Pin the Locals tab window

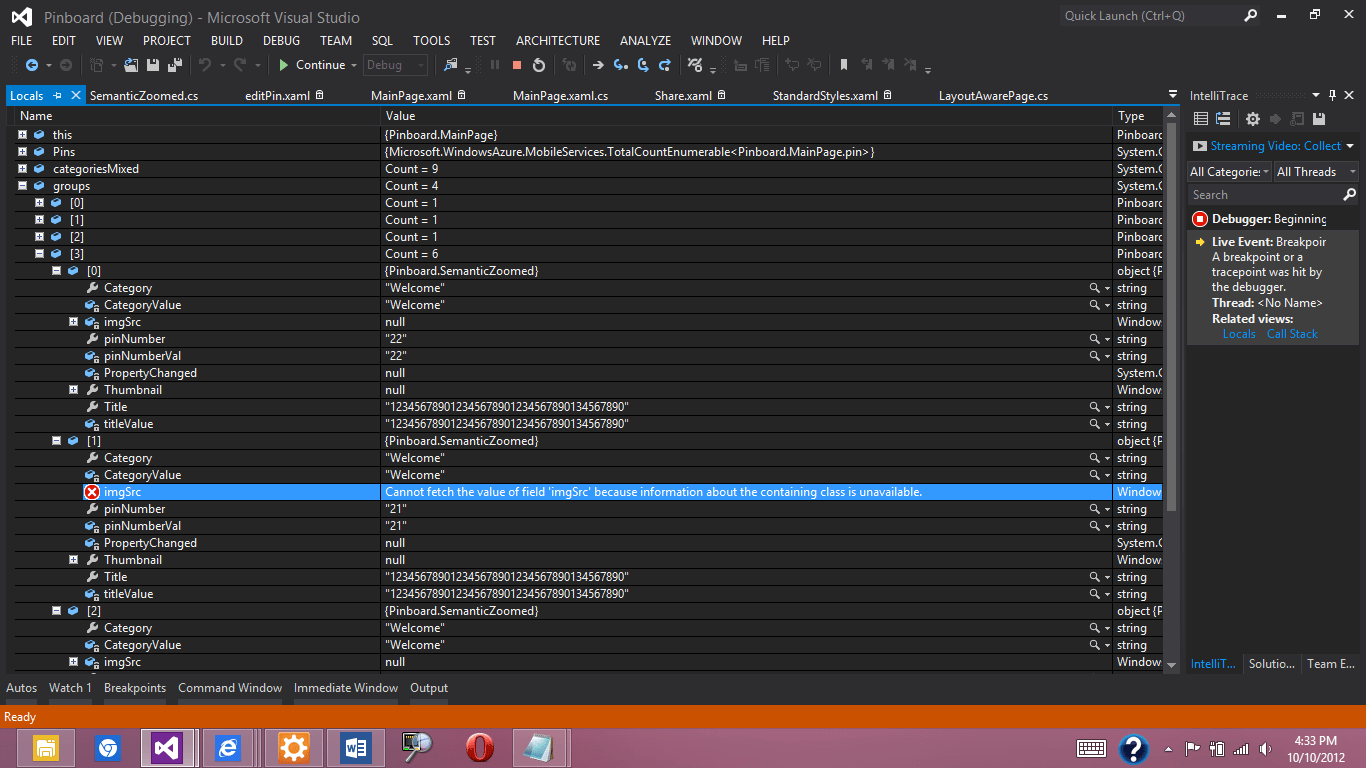point(58,96)
